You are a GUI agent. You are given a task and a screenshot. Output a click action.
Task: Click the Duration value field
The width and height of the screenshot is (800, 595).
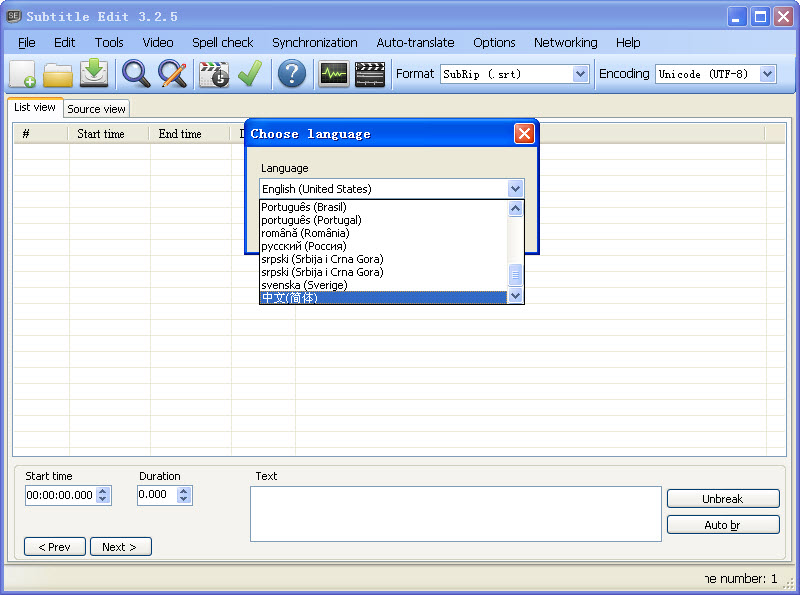[157, 495]
